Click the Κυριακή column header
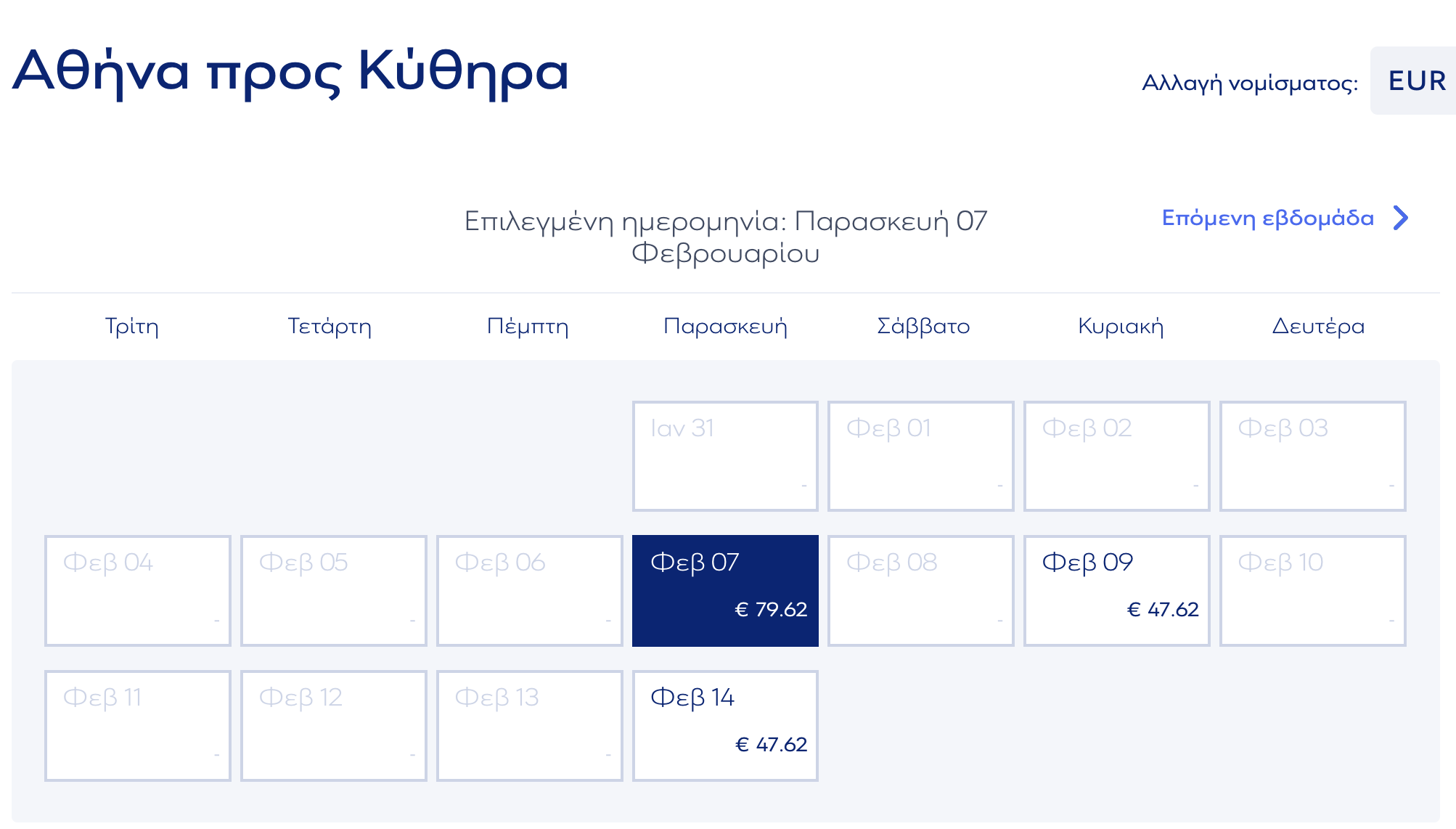Viewport: 1456px width, 829px height. click(1121, 327)
